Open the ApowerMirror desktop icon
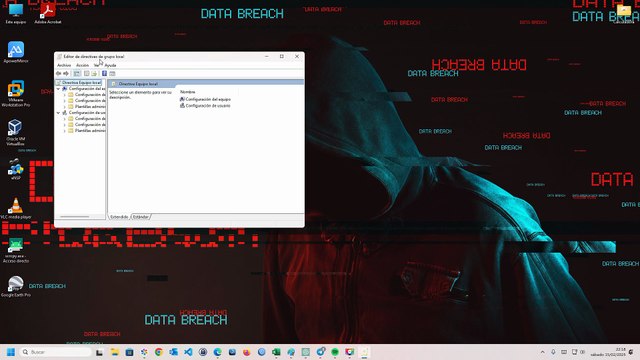 pos(16,52)
